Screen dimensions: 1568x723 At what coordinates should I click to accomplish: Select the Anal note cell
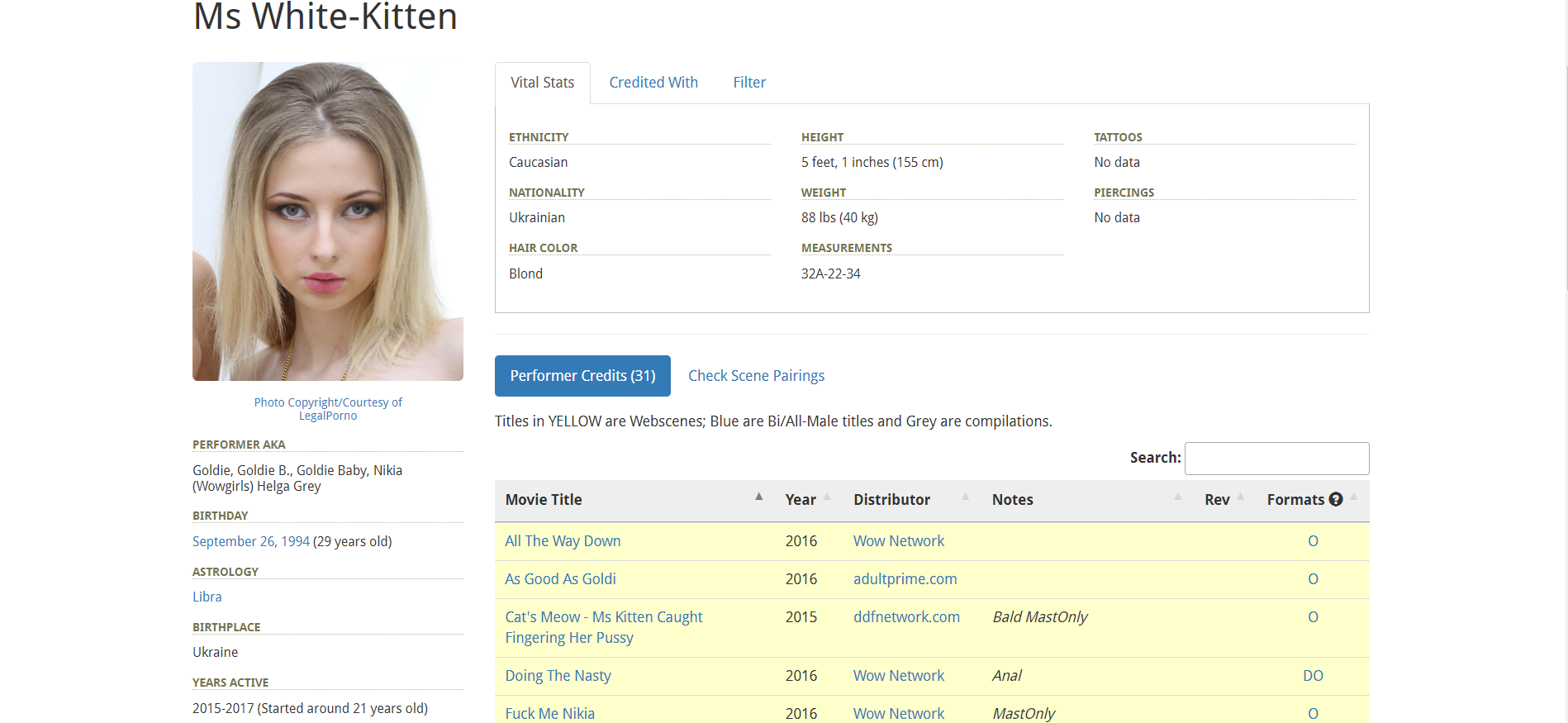tap(1006, 676)
